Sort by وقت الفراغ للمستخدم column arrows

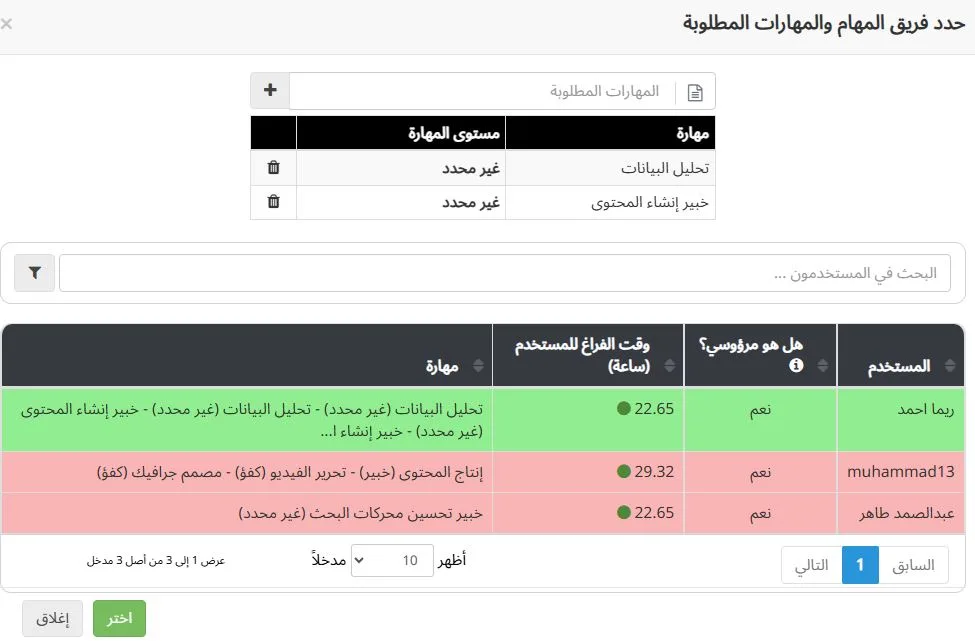pyautogui.click(x=670, y=365)
